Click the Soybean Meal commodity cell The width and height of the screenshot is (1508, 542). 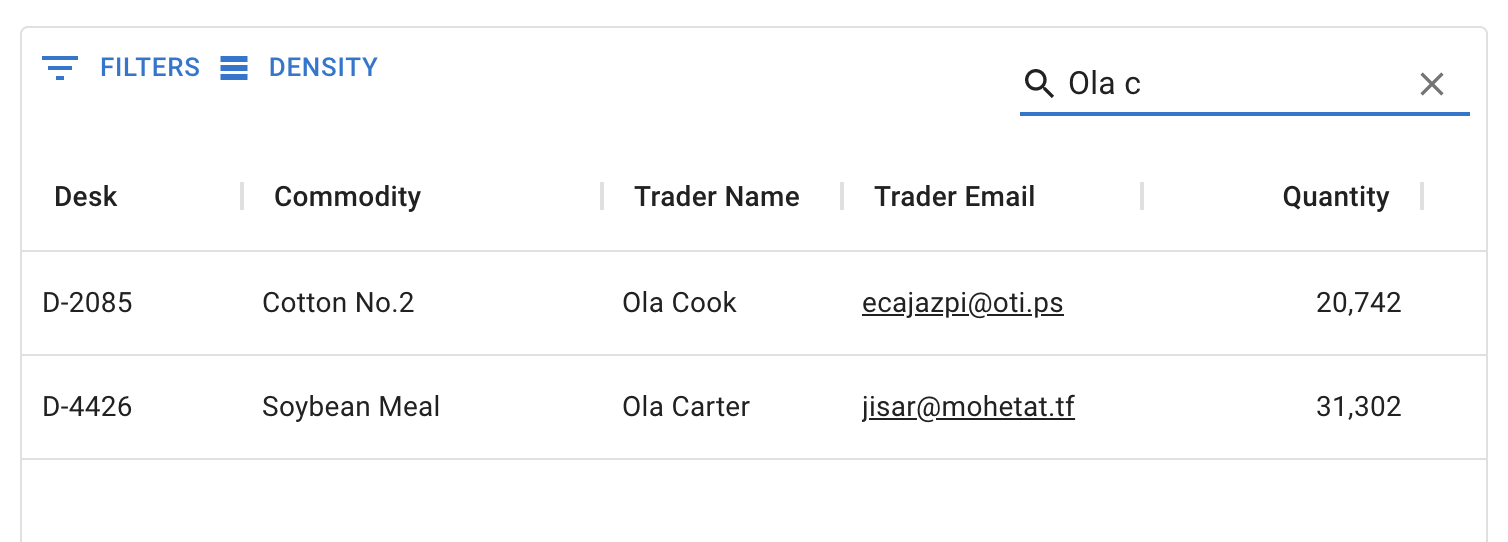(x=351, y=407)
